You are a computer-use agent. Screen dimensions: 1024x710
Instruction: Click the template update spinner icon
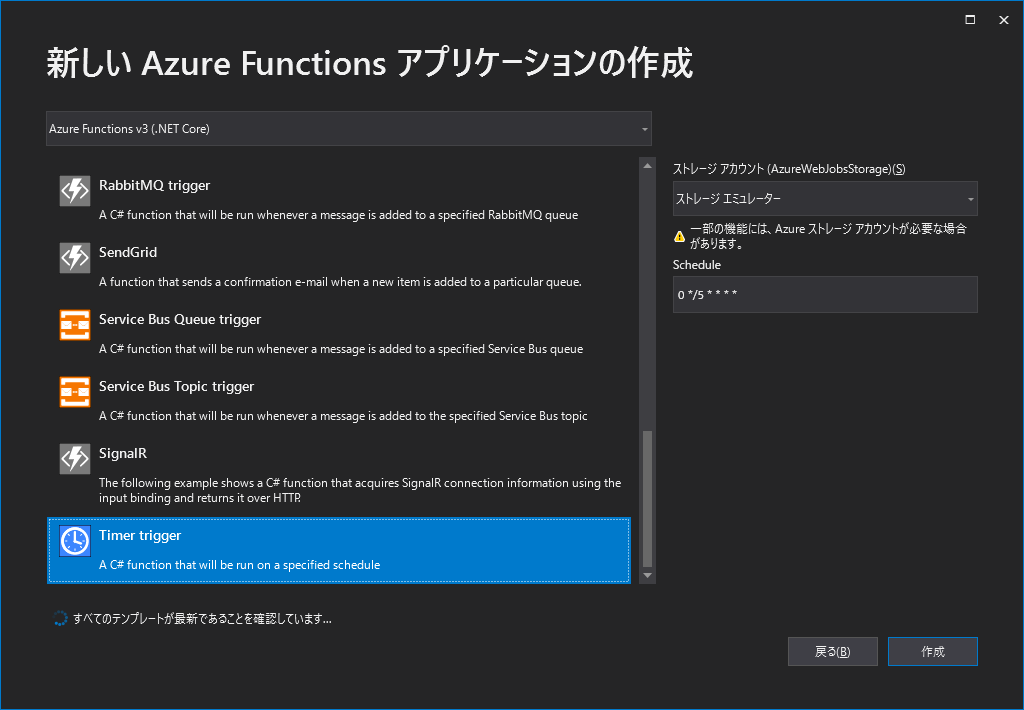tap(60, 619)
